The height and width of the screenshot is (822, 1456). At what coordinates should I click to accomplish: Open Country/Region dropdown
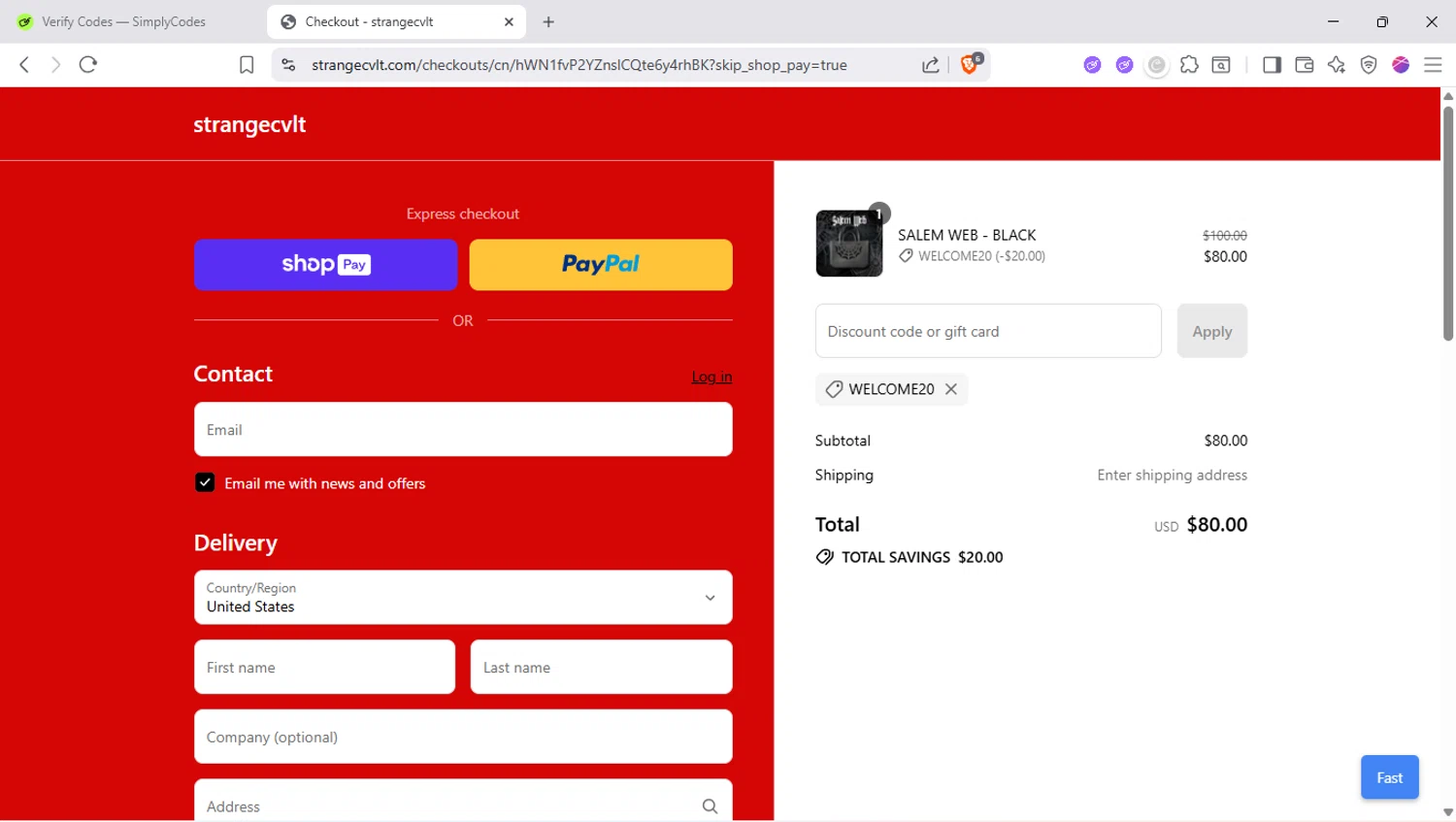463,597
